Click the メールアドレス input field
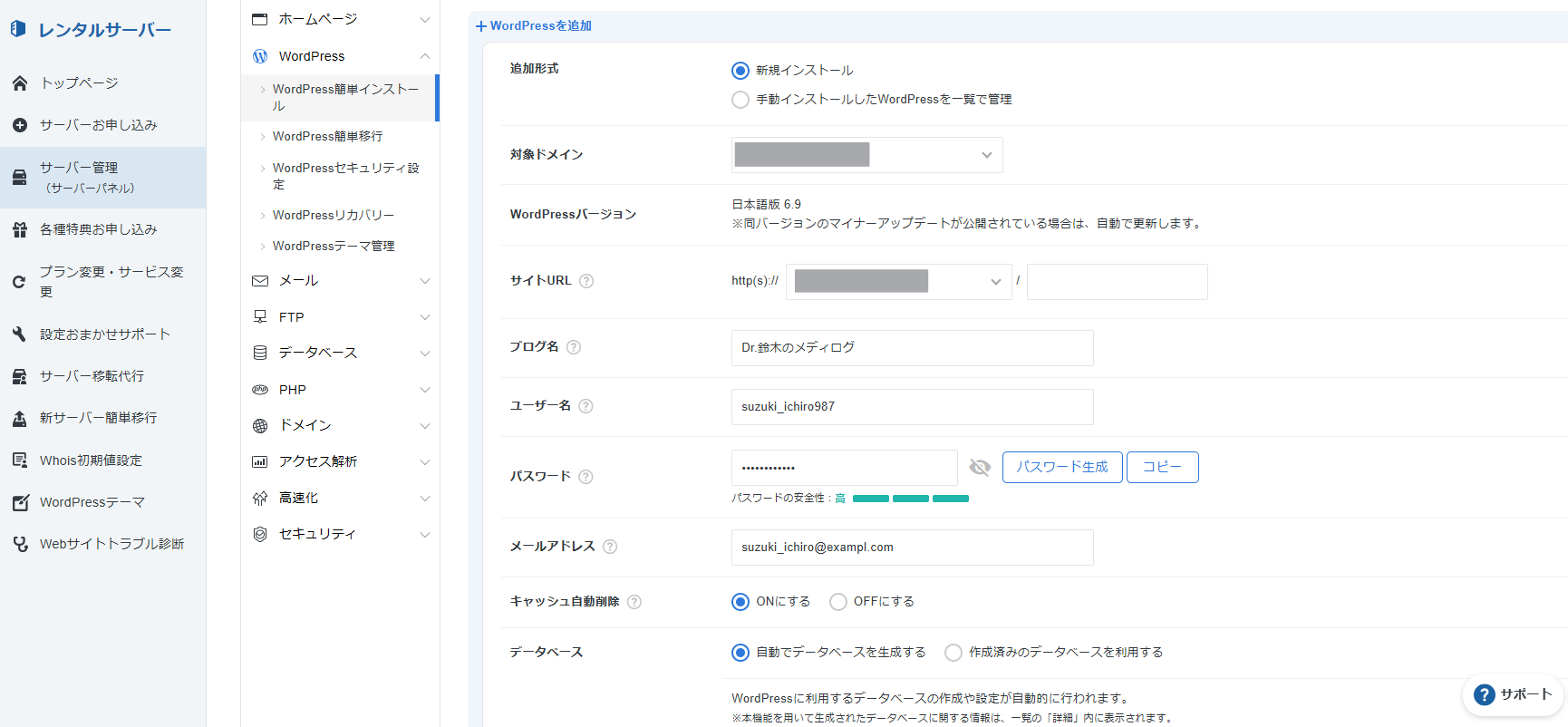 (913, 548)
